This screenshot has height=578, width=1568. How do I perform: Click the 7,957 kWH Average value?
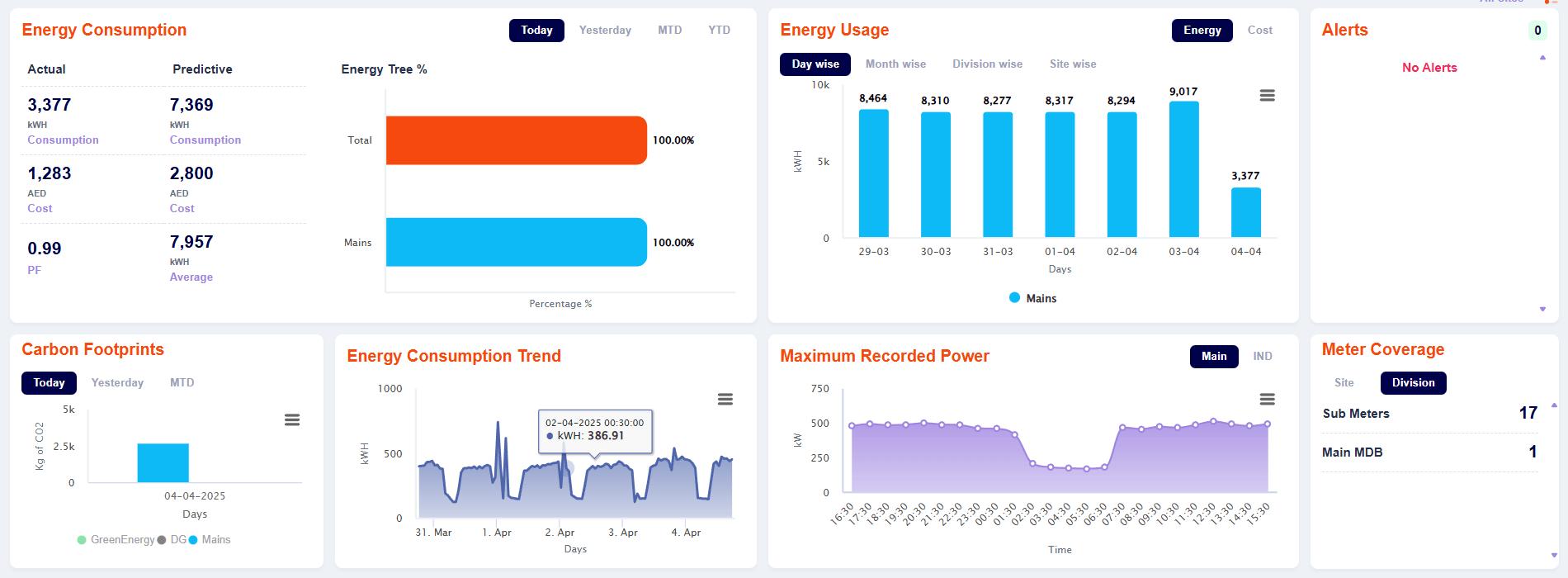click(191, 242)
